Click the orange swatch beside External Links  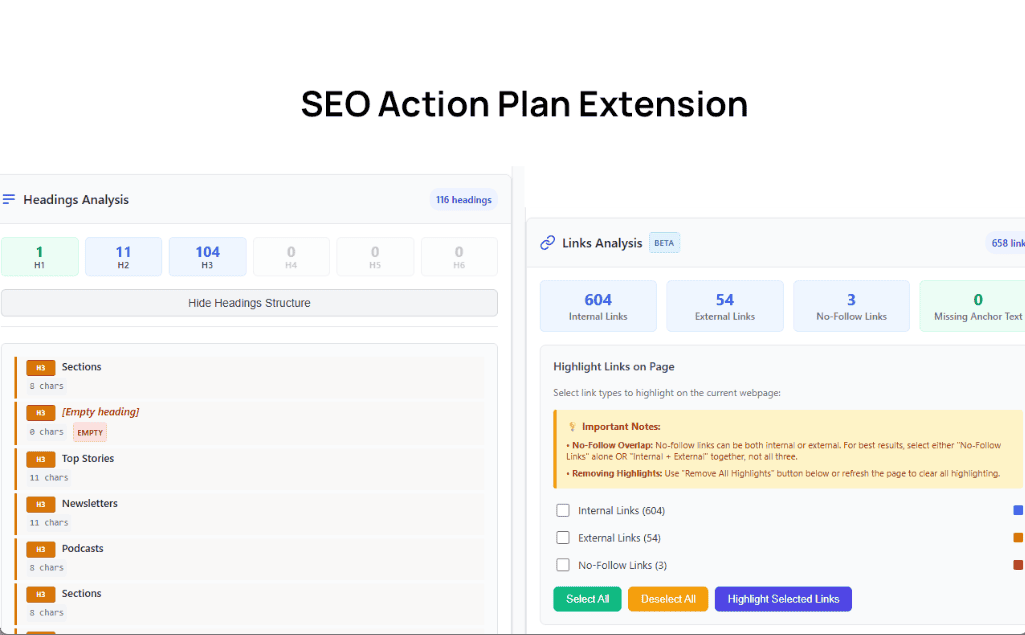[1016, 537]
